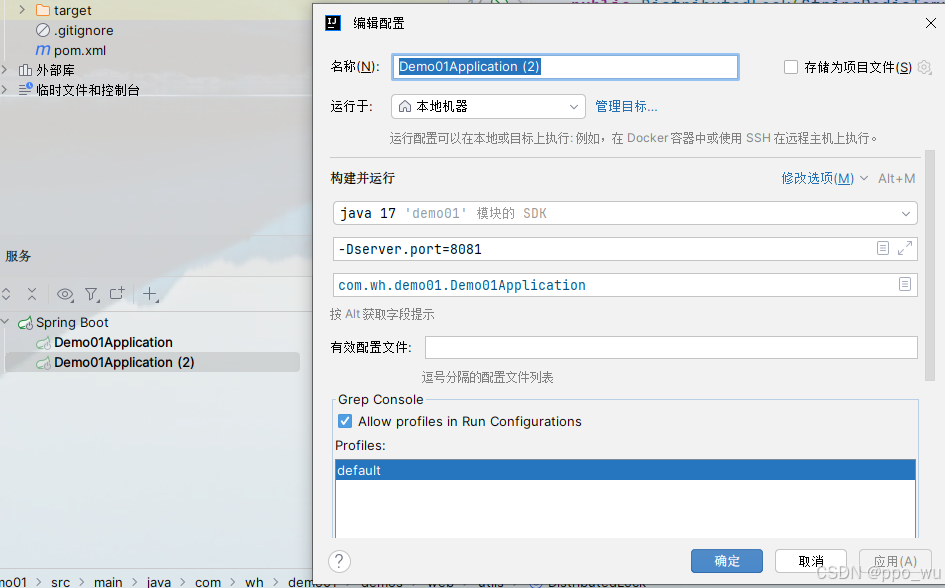Click collapse all in Services toolbar
This screenshot has height=588, width=945.
click(x=32, y=294)
